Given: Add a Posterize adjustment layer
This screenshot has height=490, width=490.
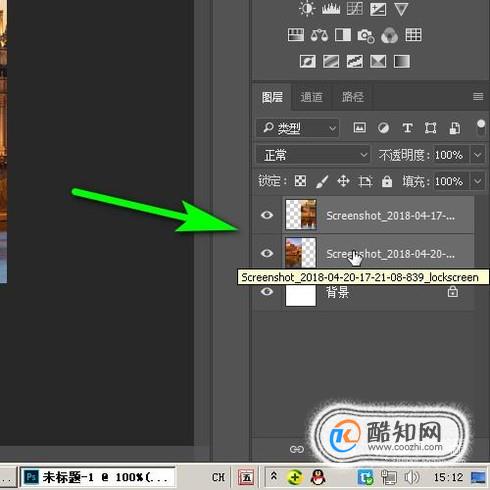Looking at the screenshot, I should (x=331, y=61).
